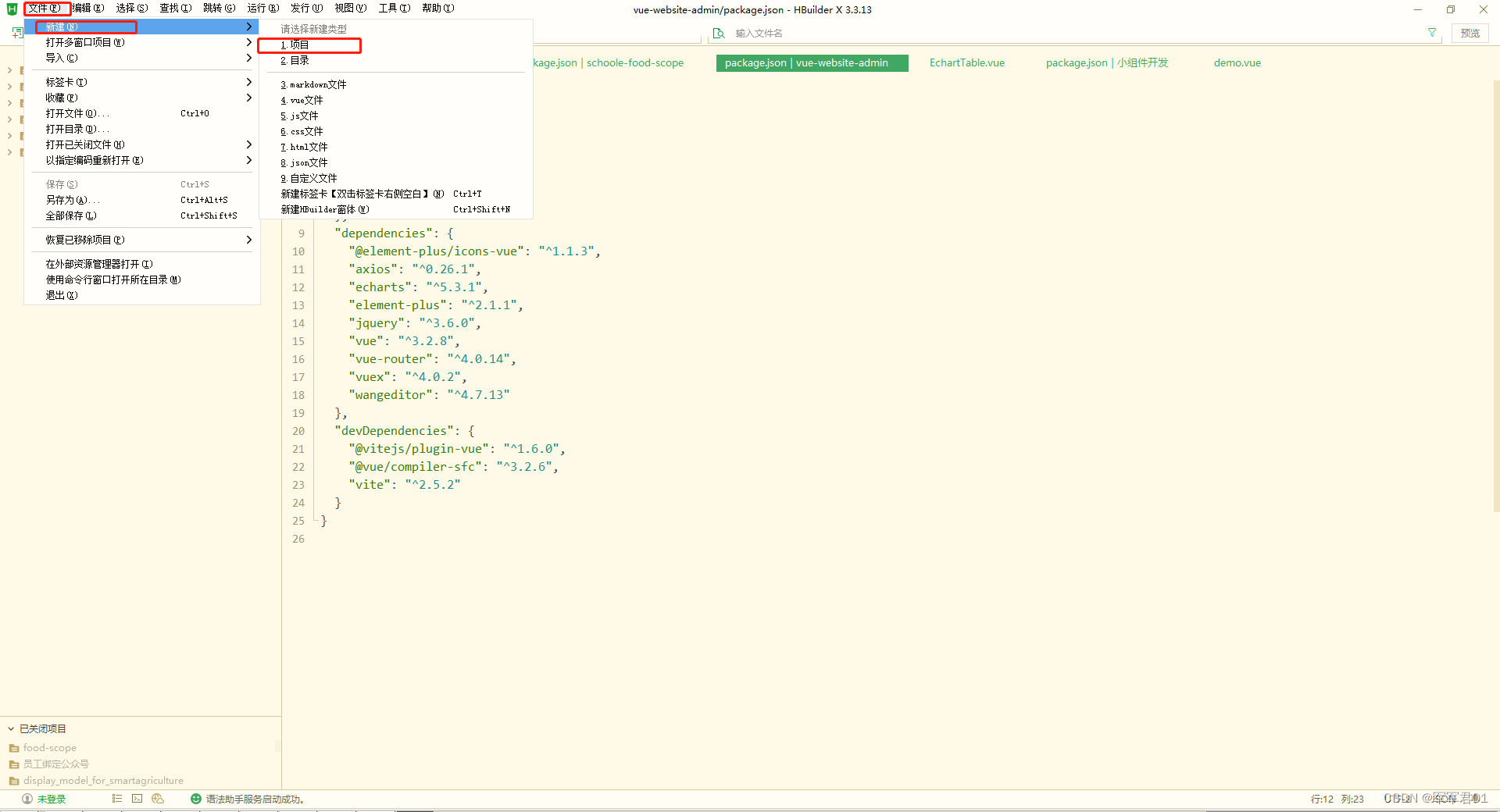Switch to demo.vue tab
This screenshot has width=1500, height=812.
pyautogui.click(x=1237, y=63)
